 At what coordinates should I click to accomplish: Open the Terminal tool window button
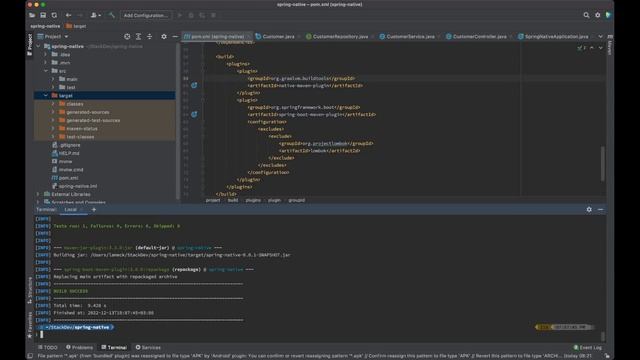pyautogui.click(x=114, y=347)
